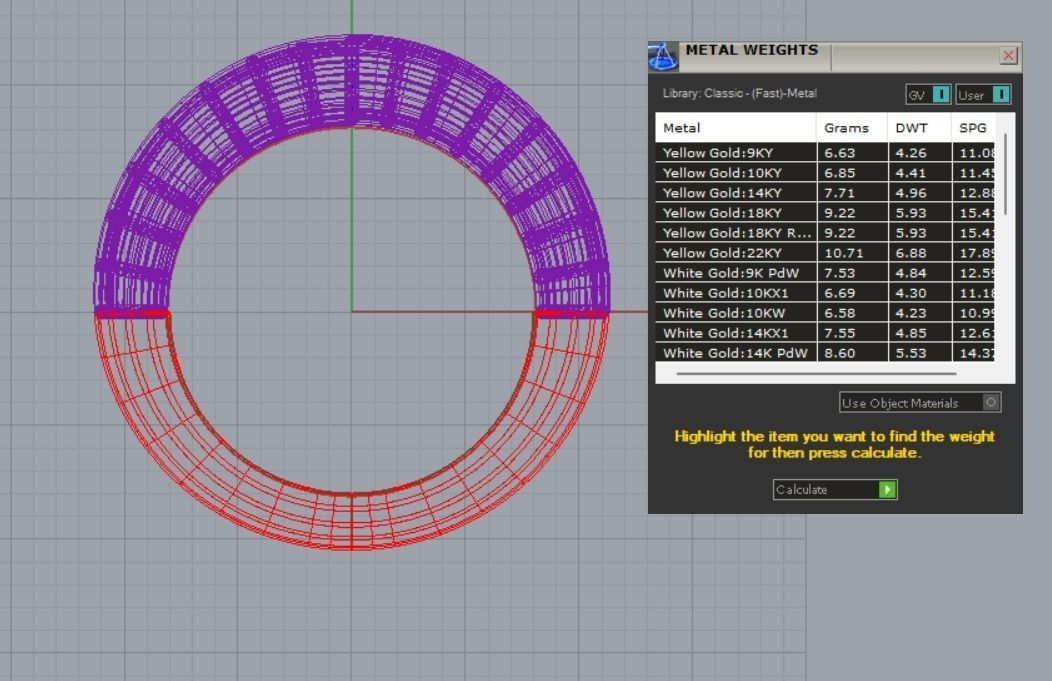The height and width of the screenshot is (681, 1052).
Task: Select the White Gold:10KW row
Action: click(825, 313)
